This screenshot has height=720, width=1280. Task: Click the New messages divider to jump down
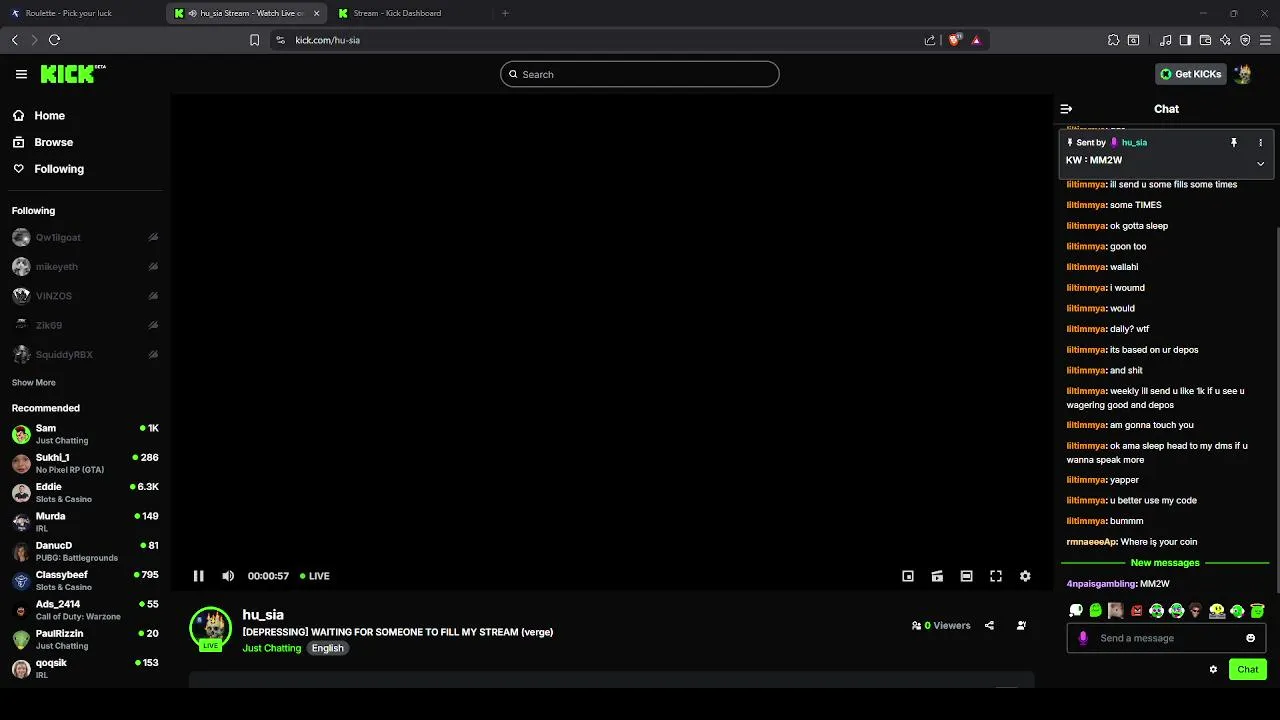click(x=1165, y=563)
